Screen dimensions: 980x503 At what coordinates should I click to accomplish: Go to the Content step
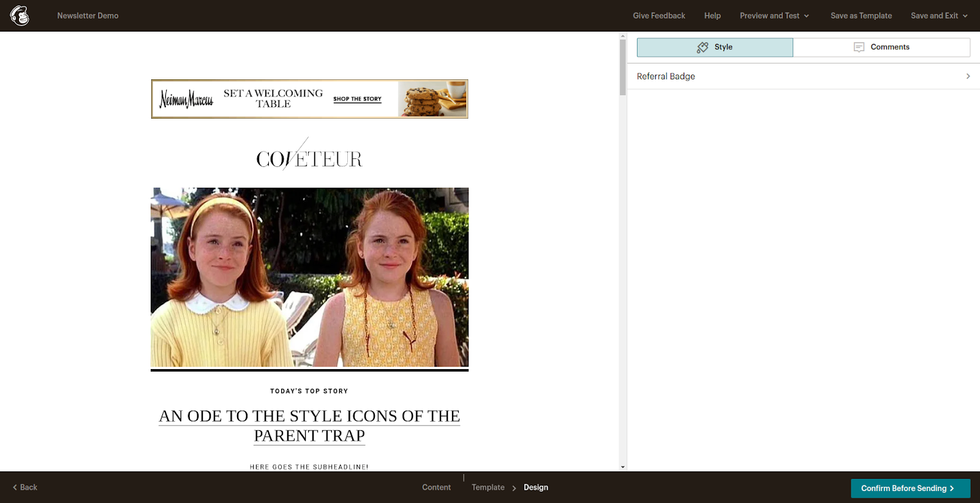point(436,487)
